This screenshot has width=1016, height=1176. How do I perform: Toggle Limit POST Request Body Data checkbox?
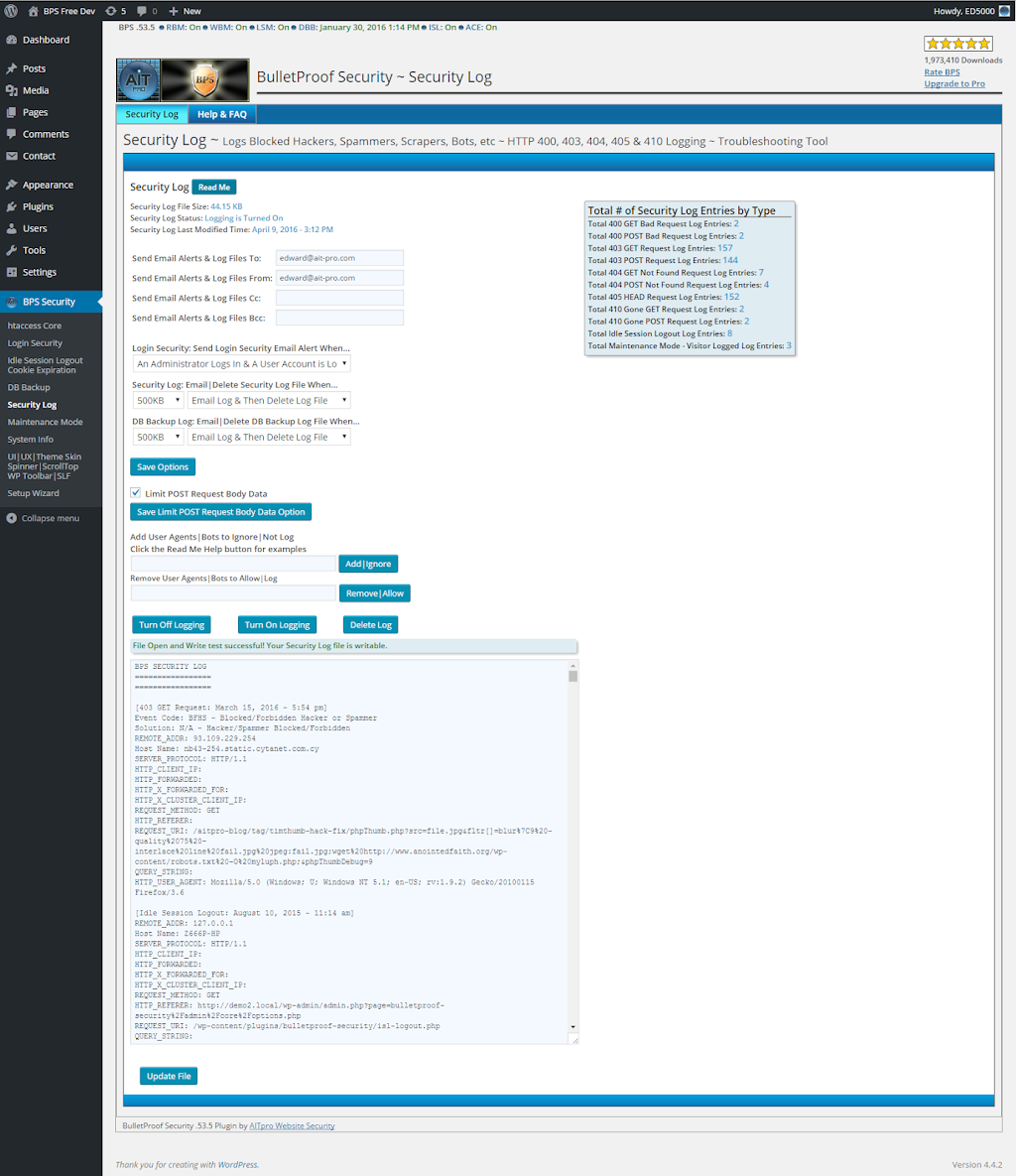pos(136,493)
